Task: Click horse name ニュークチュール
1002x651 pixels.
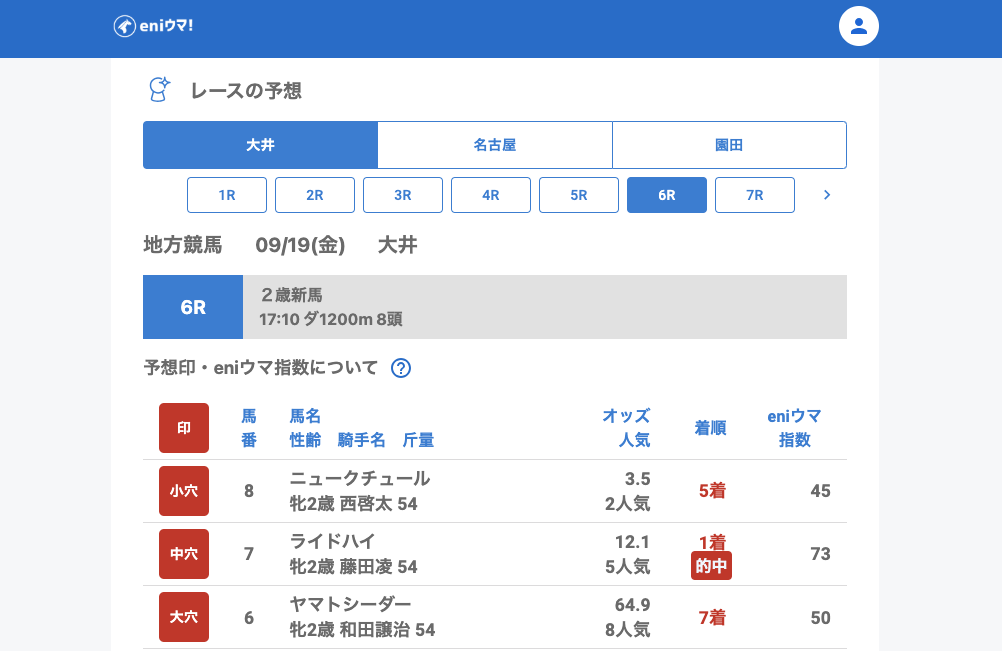Action: [x=360, y=478]
